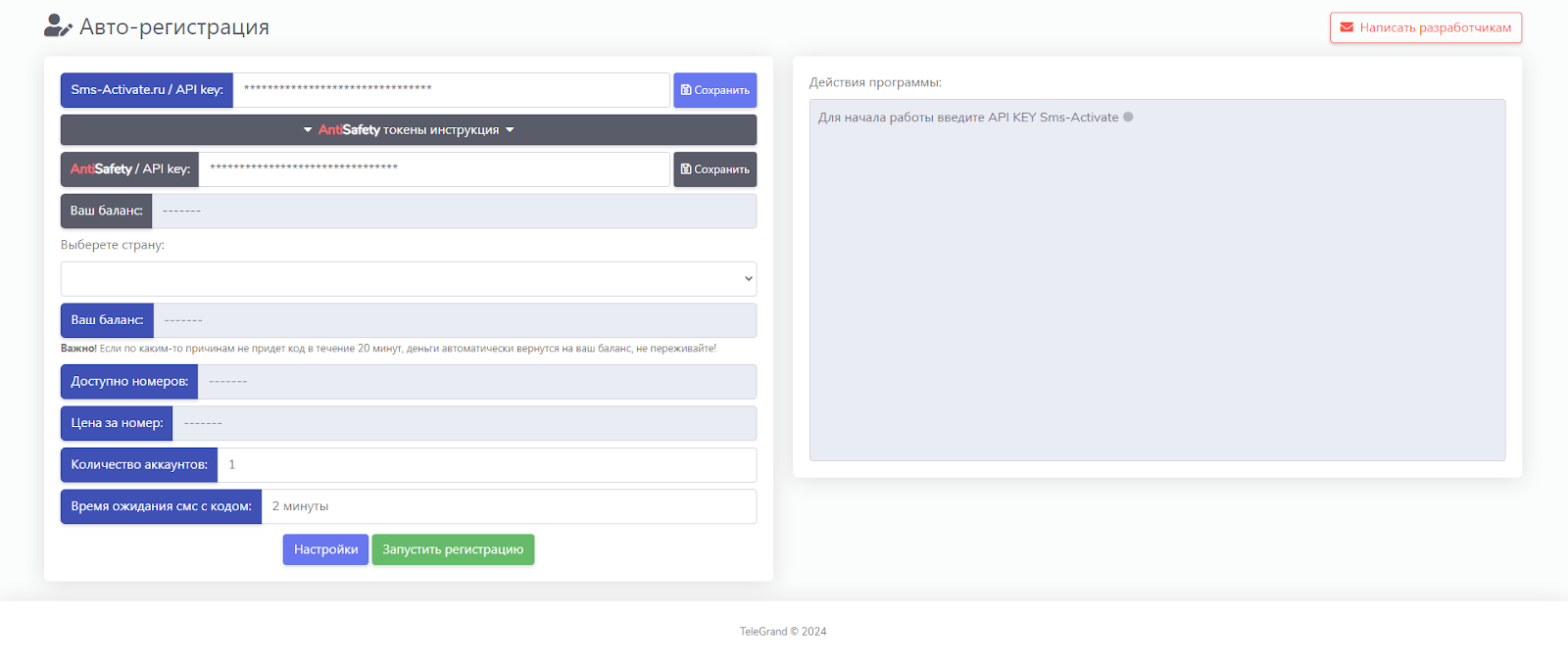Click the blue Ваш баланс label
Image resolution: width=1568 pixels, height=663 pixels.
107,320
